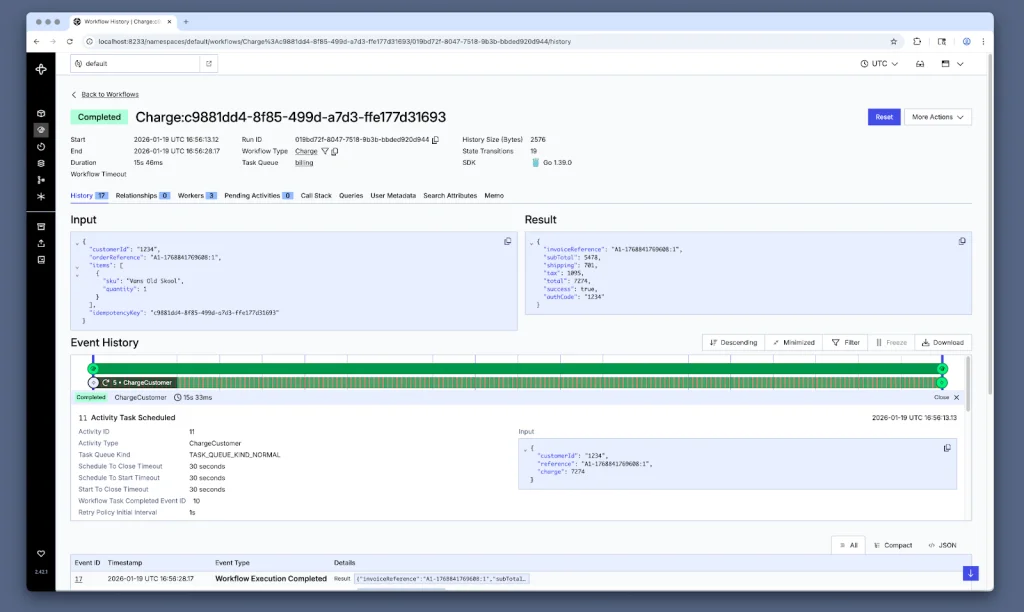Image resolution: width=1024 pixels, height=612 pixels.
Task: Open the UTC timezone dropdown
Action: (x=880, y=62)
